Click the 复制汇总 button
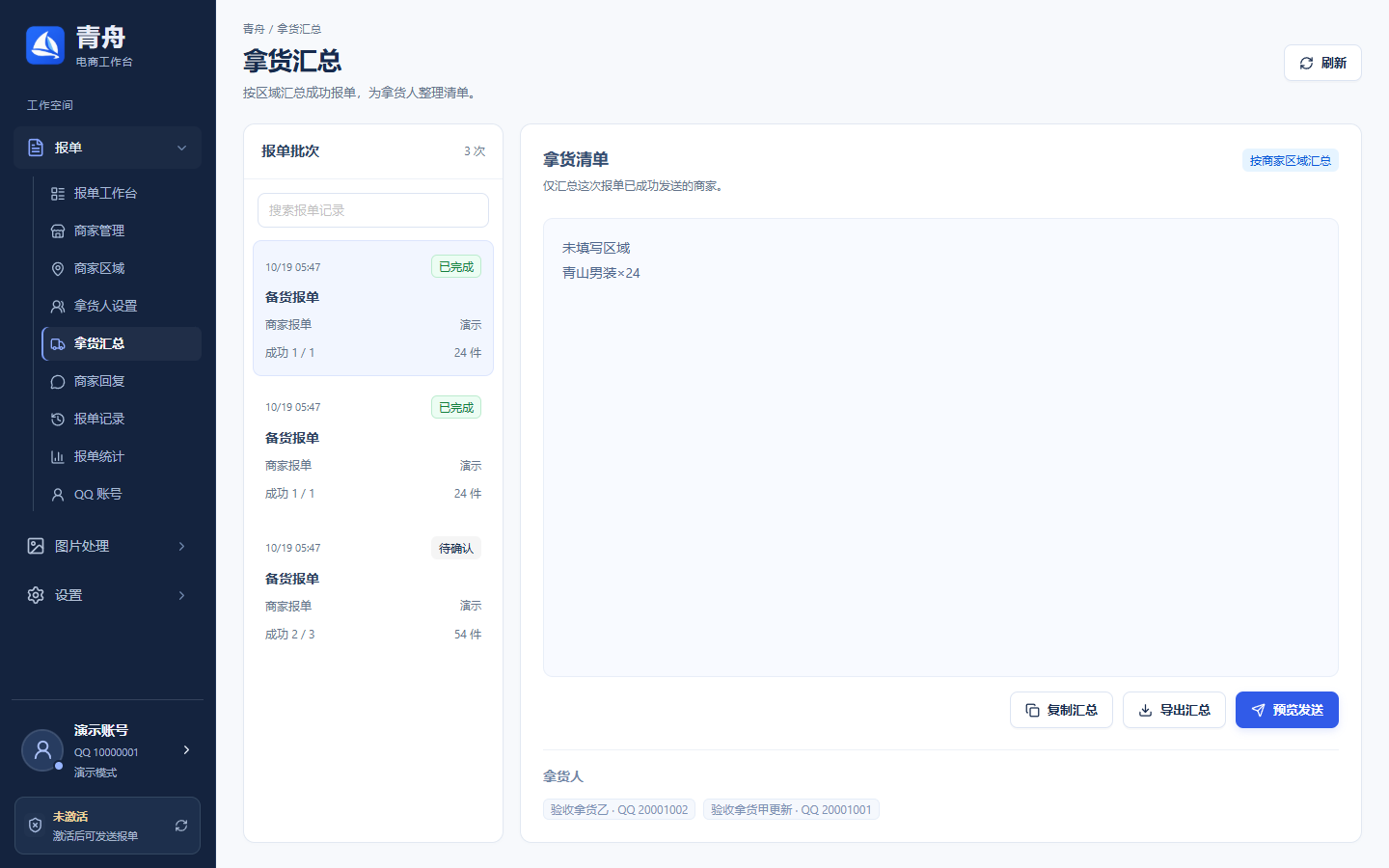The width and height of the screenshot is (1389, 868). tap(1061, 710)
